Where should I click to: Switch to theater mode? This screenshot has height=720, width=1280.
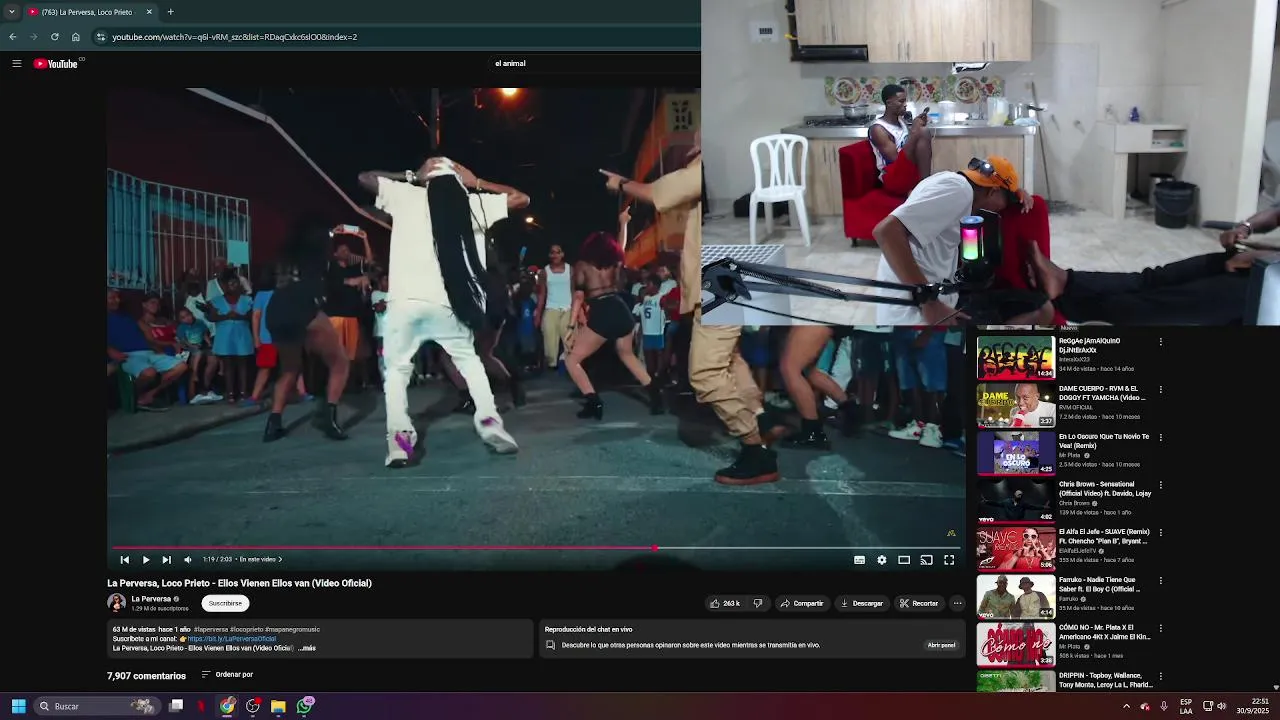904,560
